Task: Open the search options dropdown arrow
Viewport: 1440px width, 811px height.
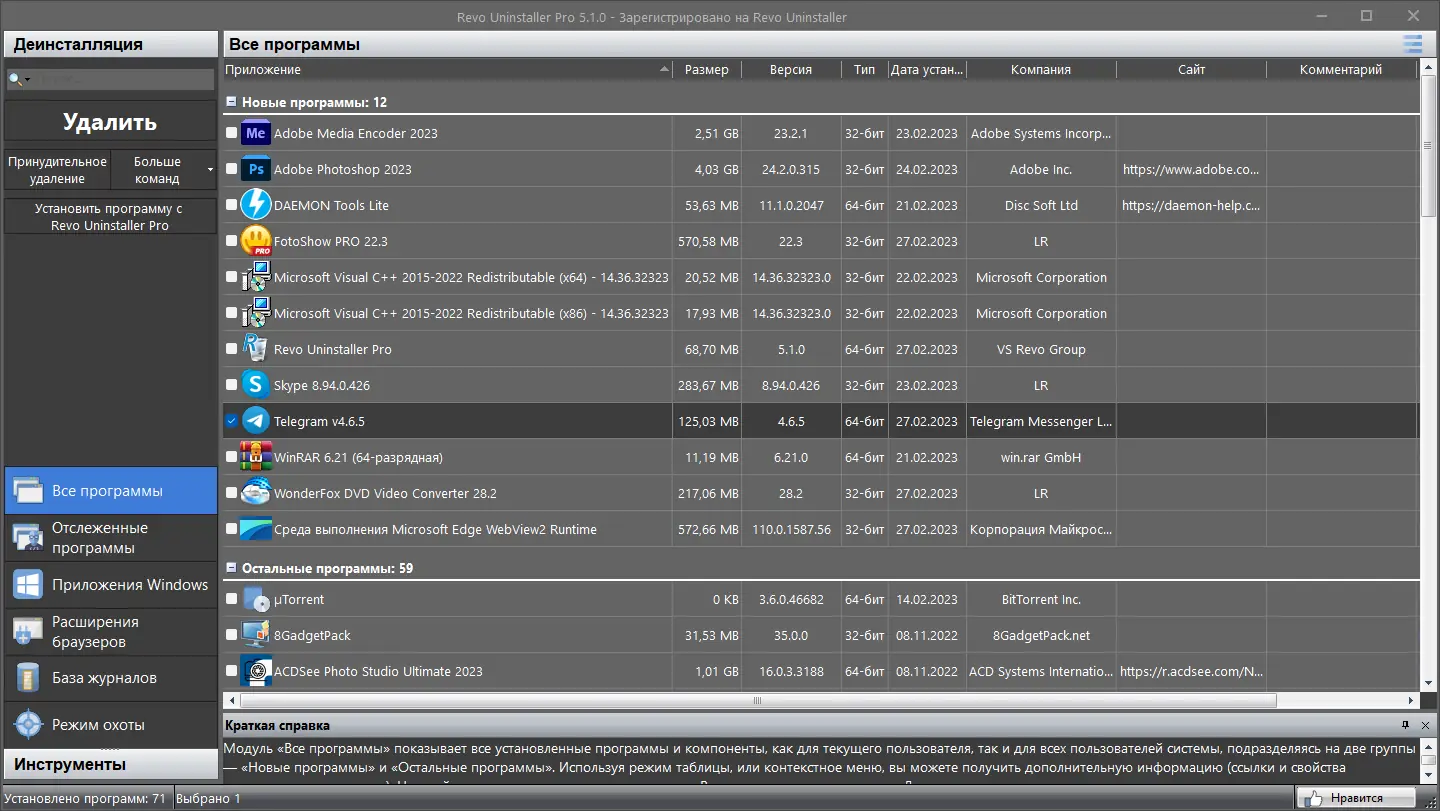Action: click(27, 80)
